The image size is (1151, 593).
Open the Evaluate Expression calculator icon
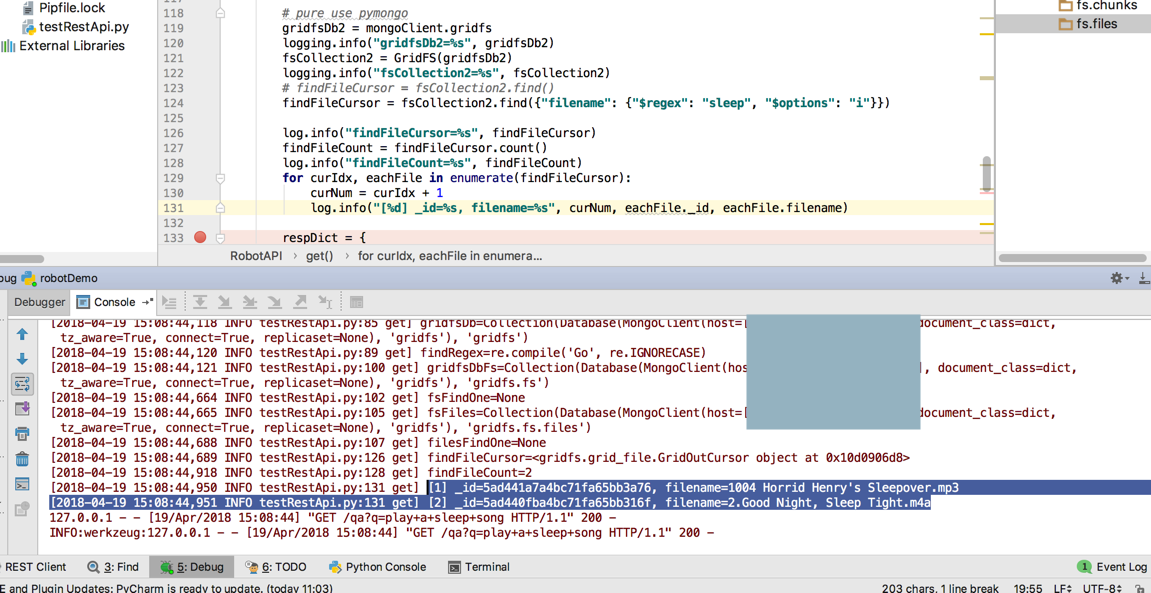(356, 302)
